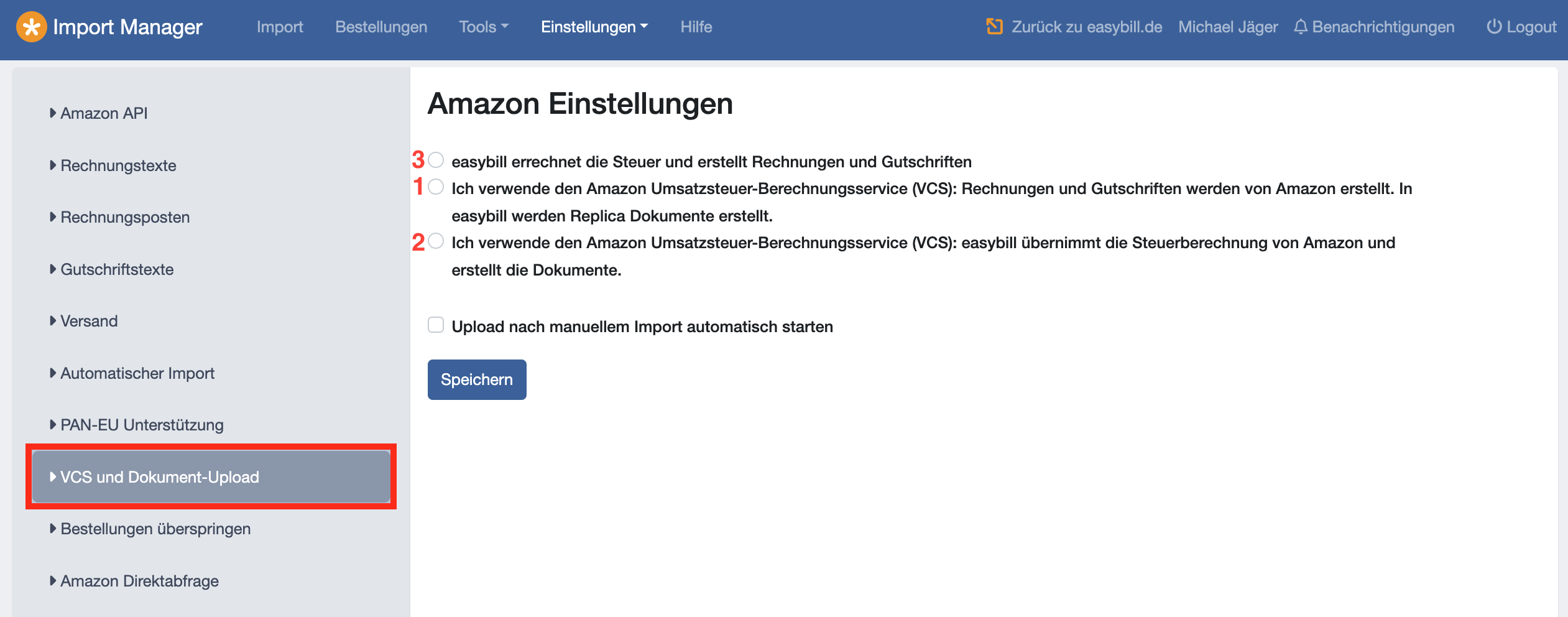Viewport: 1568px width, 617px height.
Task: Expand the Versand sidebar triangle
Action: point(53,321)
